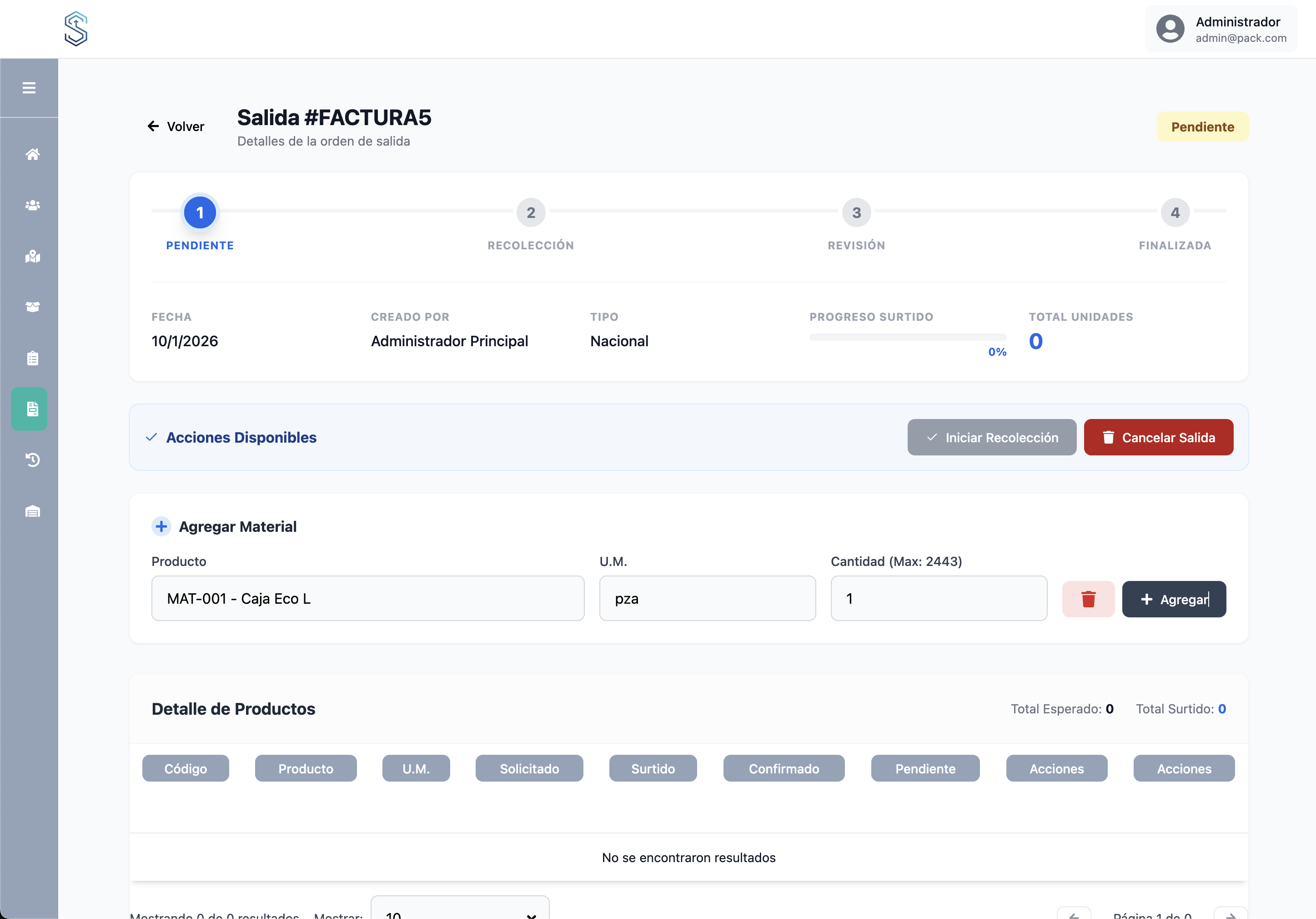
Task: Click the red trash icon beside Agregar
Action: (1087, 599)
